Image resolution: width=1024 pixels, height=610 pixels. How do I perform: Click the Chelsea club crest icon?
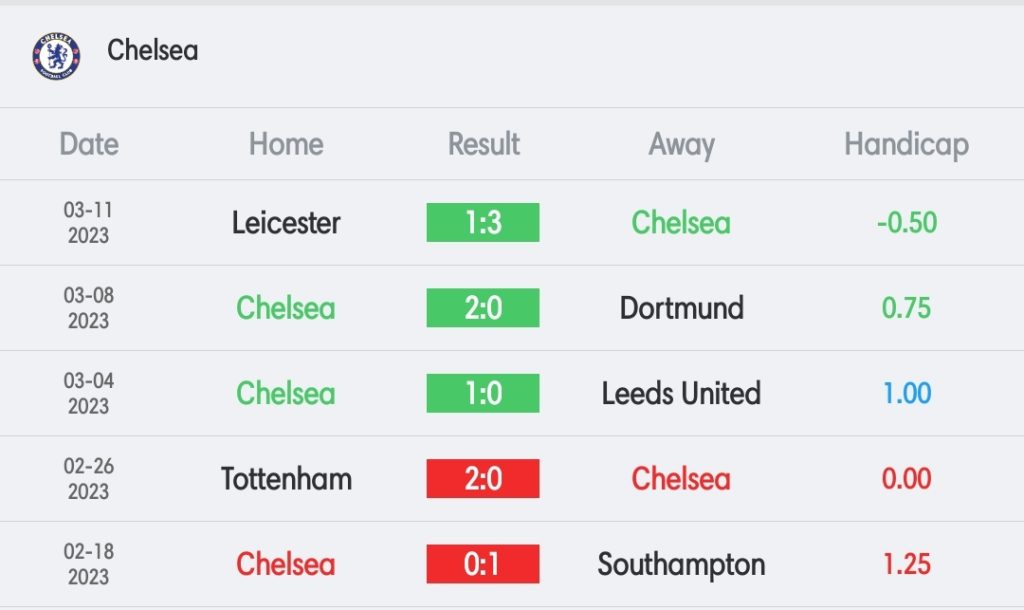tap(56, 55)
